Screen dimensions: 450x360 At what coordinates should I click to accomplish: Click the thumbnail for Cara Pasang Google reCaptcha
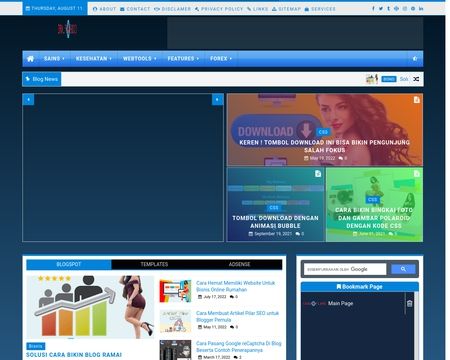175,350
